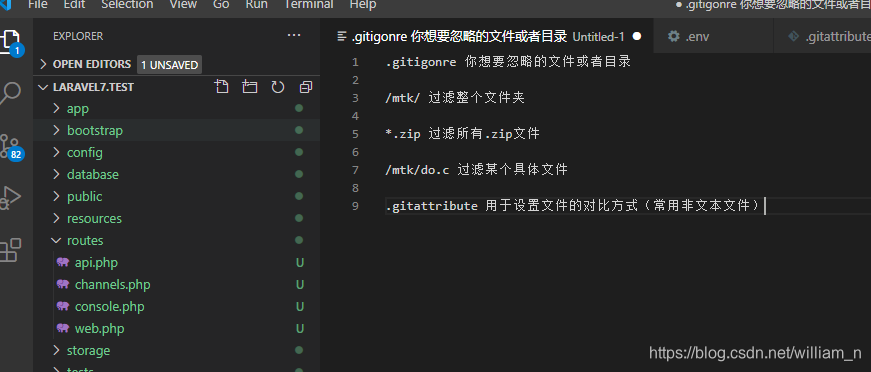Click the text '/mtk/ 过滤整个文件夹'
The image size is (871, 372).
pyautogui.click(x=455, y=98)
